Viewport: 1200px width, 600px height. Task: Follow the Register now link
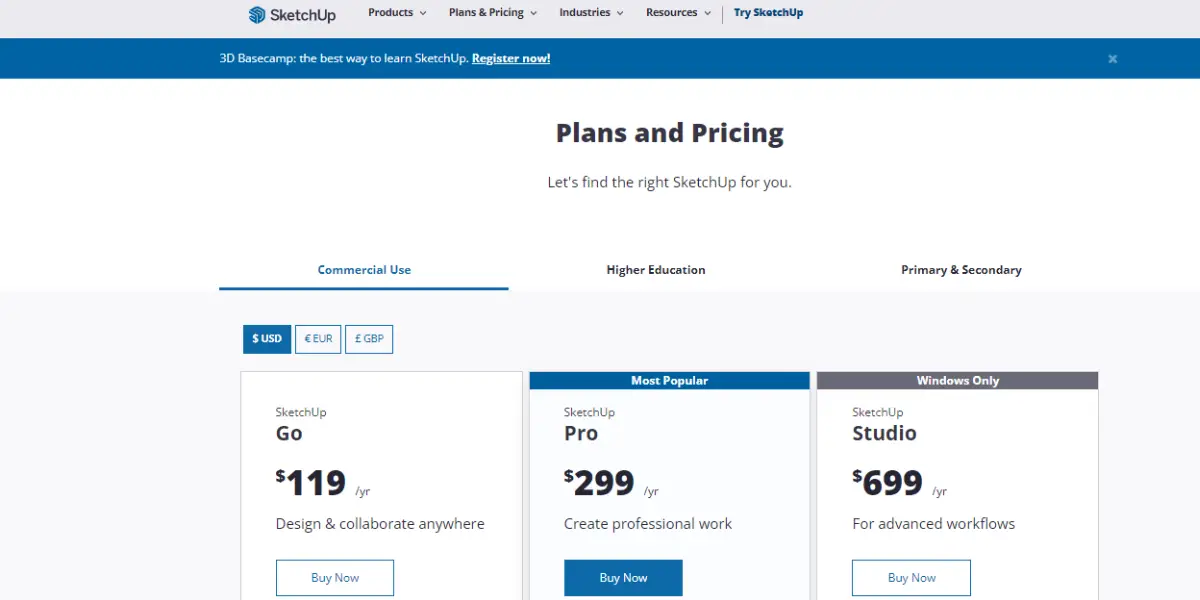click(x=511, y=58)
